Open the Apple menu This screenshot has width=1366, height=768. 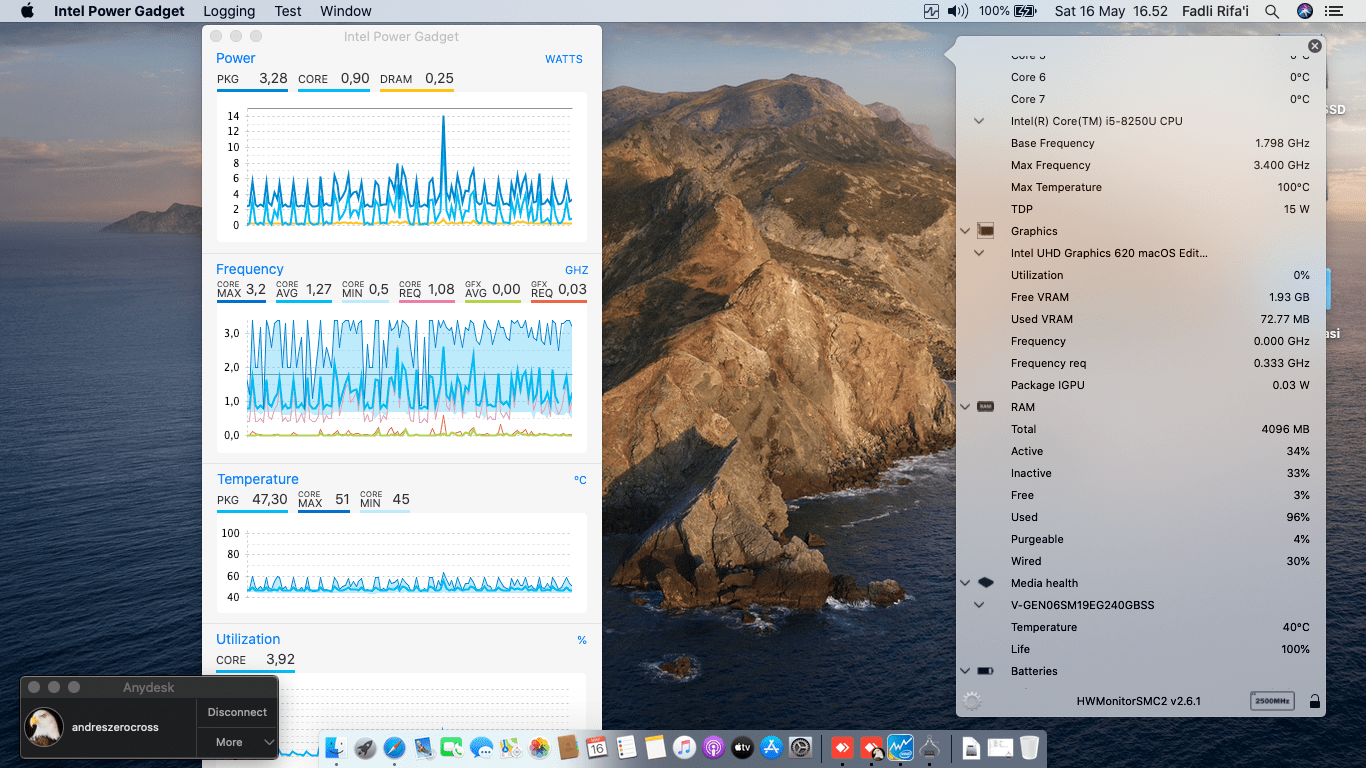(27, 11)
